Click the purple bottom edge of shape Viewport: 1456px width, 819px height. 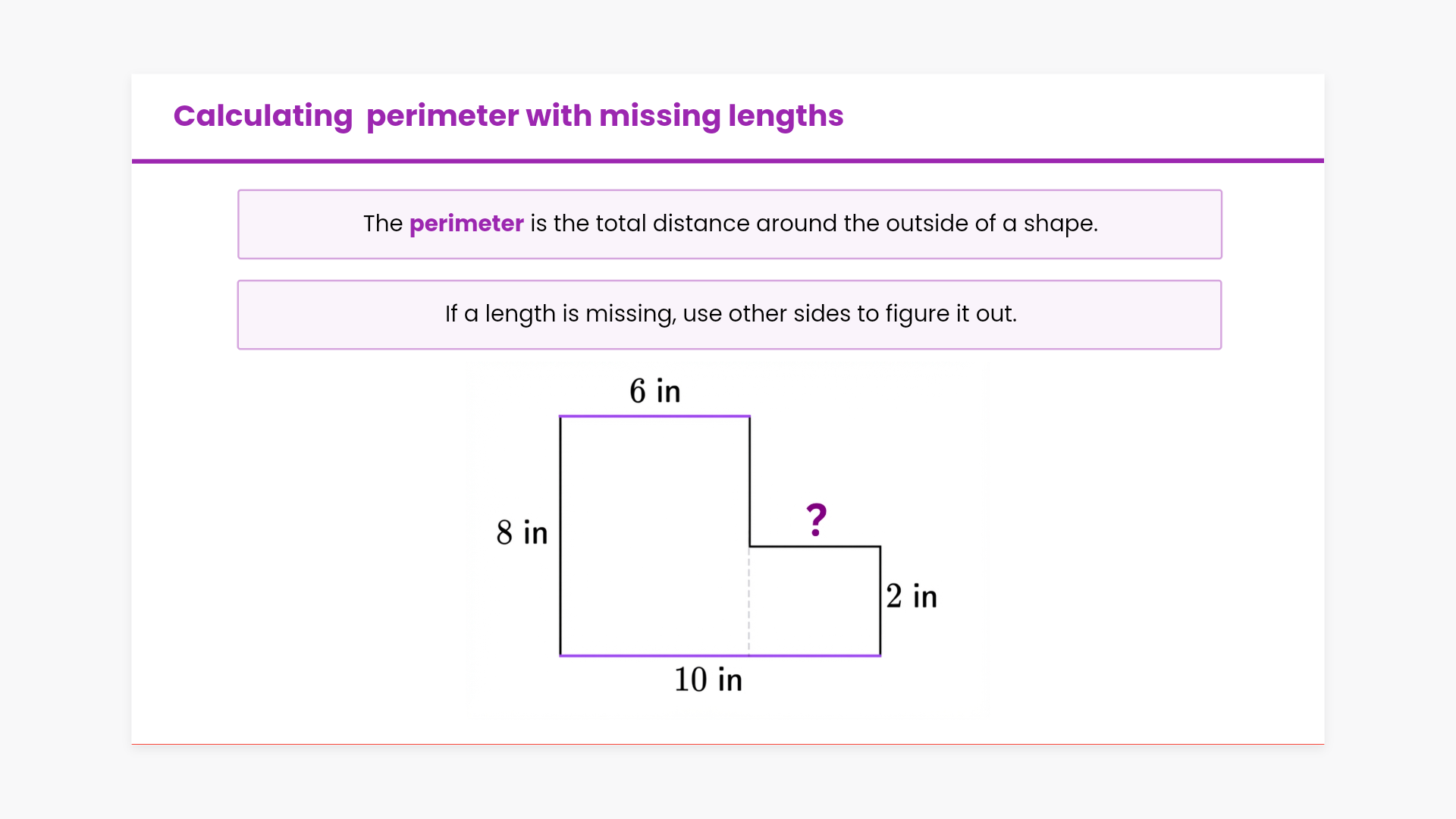[x=720, y=655]
